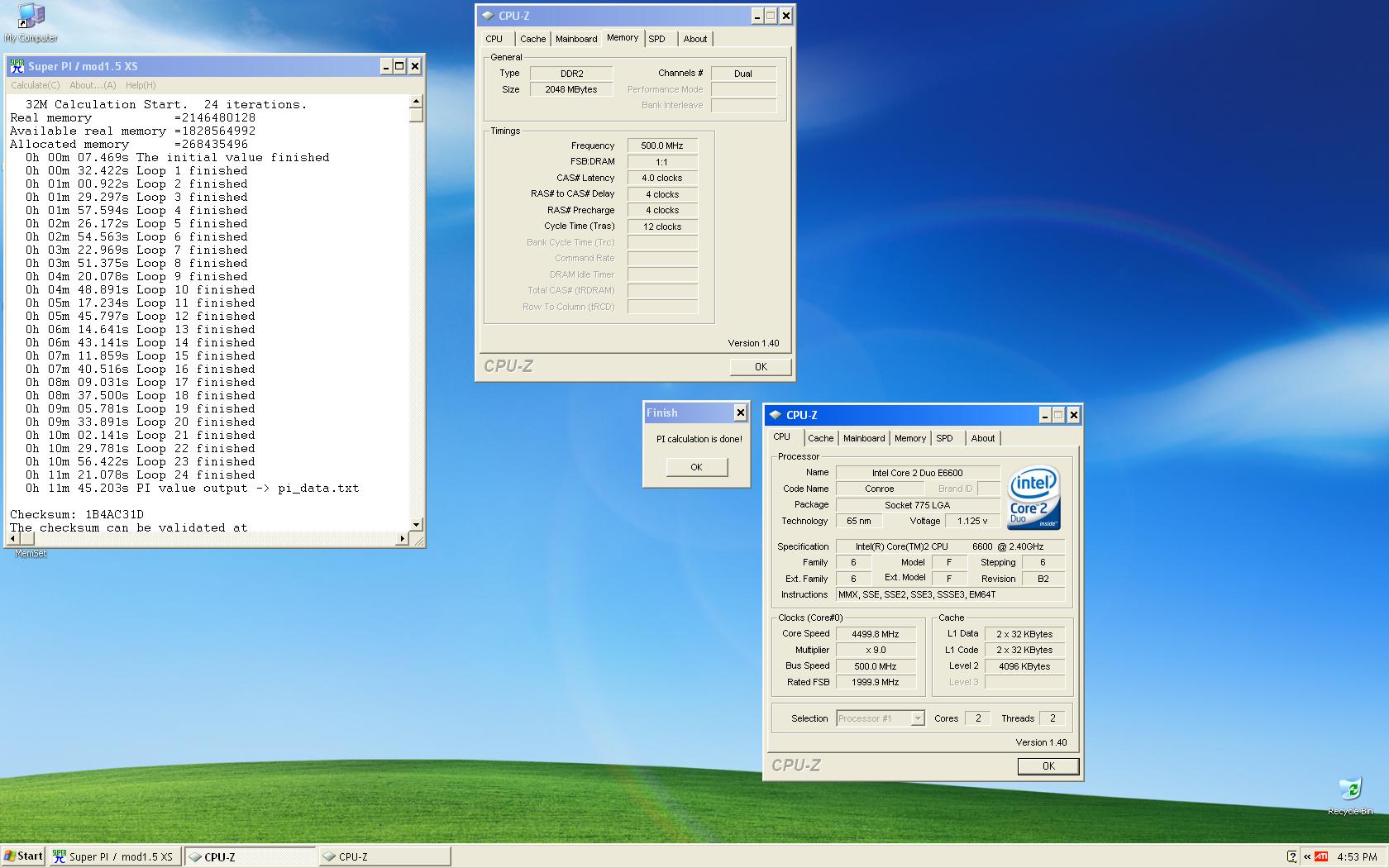Open My Computer desktop icon
The image size is (1389, 868).
[31, 22]
